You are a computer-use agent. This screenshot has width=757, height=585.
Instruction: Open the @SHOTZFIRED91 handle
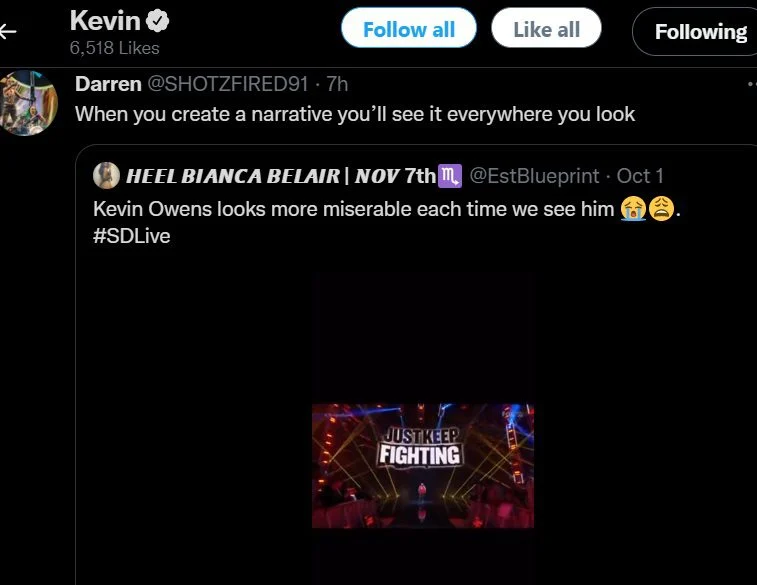(x=227, y=84)
